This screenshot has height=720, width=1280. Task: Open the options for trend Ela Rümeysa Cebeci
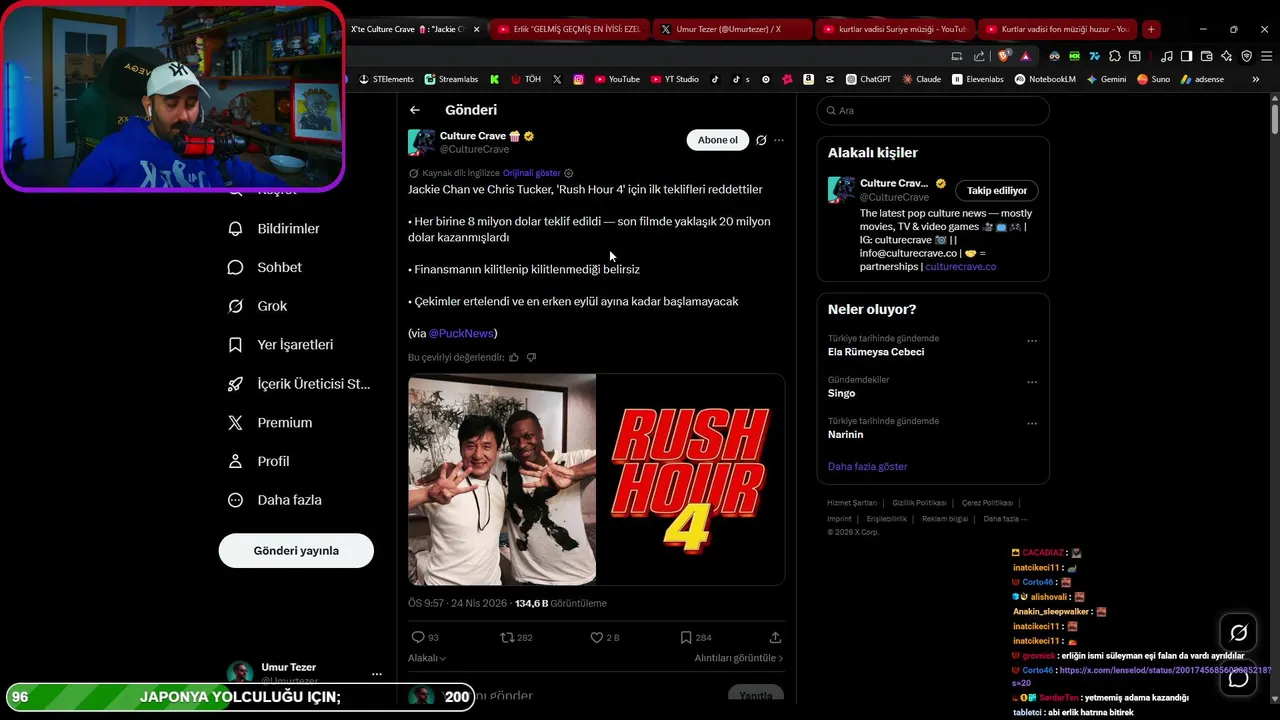click(1032, 341)
